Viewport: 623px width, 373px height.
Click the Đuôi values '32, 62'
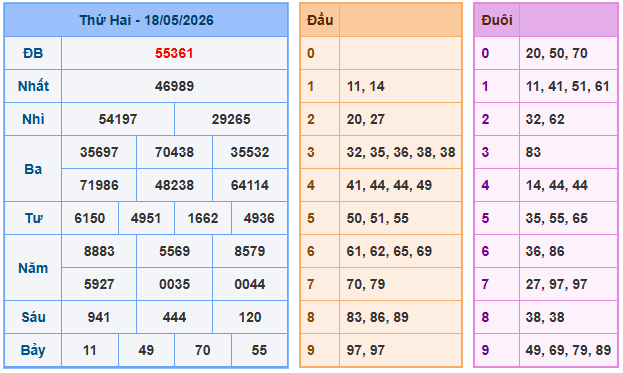pyautogui.click(x=545, y=119)
